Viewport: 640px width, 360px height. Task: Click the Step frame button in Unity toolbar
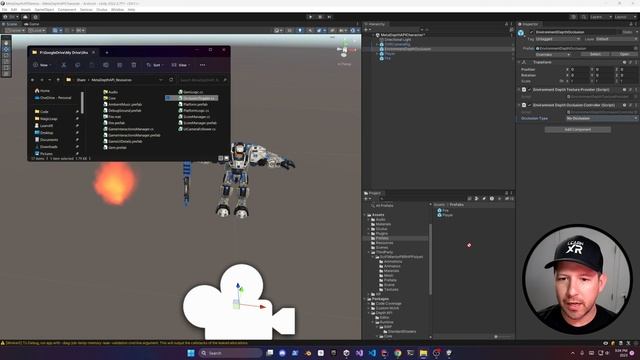pos(329,17)
